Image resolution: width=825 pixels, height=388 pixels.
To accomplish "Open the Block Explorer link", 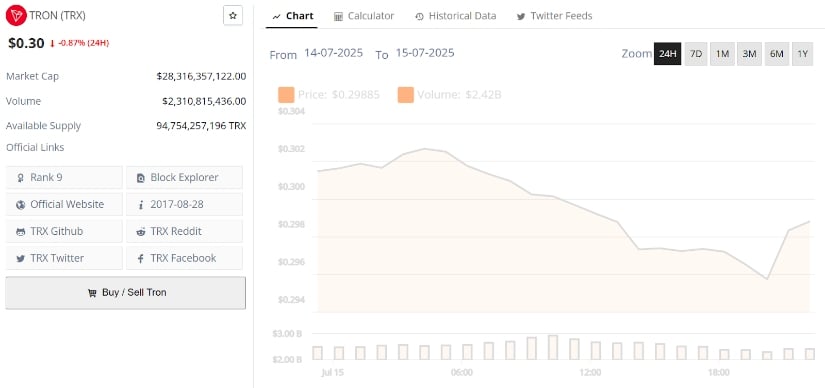I will [184, 177].
